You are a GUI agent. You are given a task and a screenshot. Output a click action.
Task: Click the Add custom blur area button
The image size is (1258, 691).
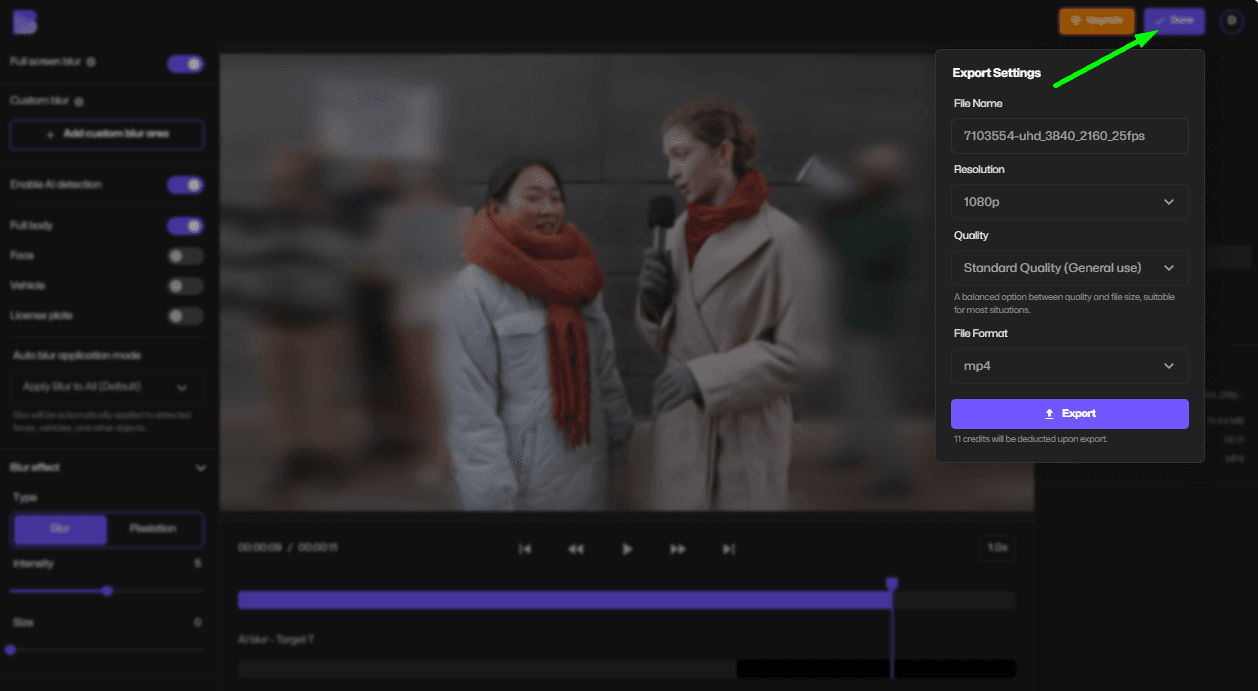[x=106, y=134]
